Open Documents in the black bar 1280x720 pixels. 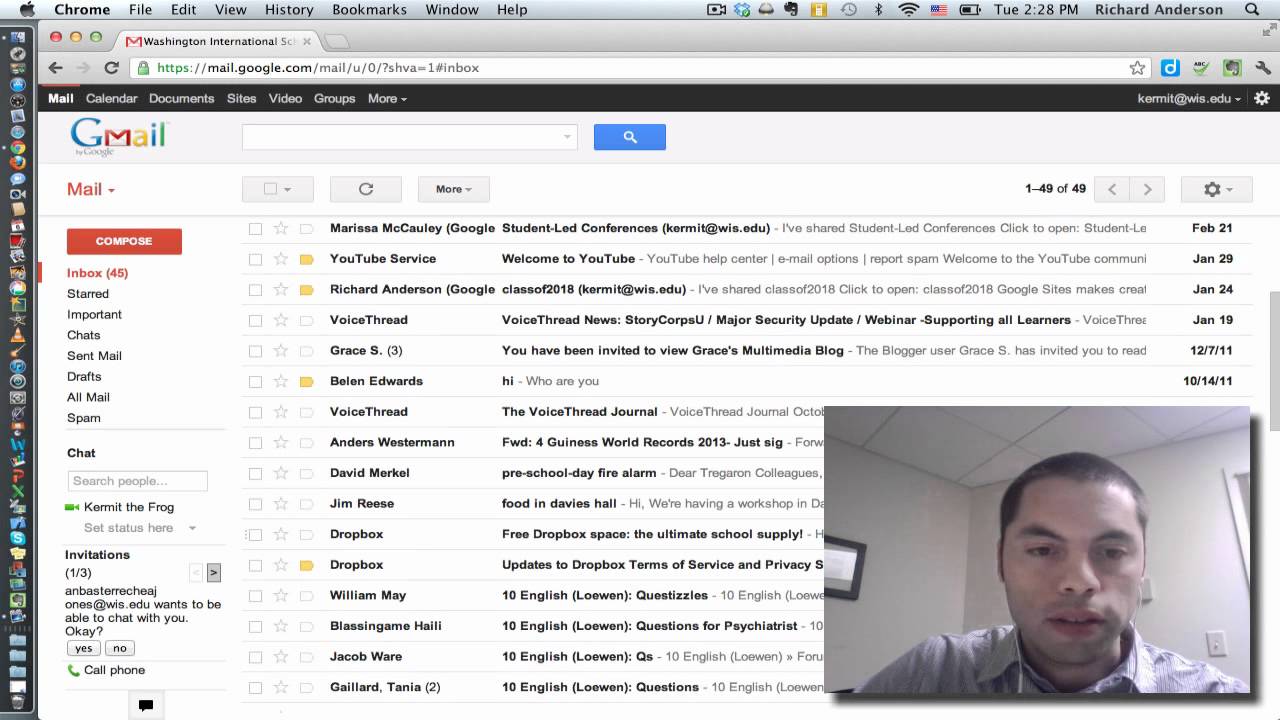[x=181, y=98]
